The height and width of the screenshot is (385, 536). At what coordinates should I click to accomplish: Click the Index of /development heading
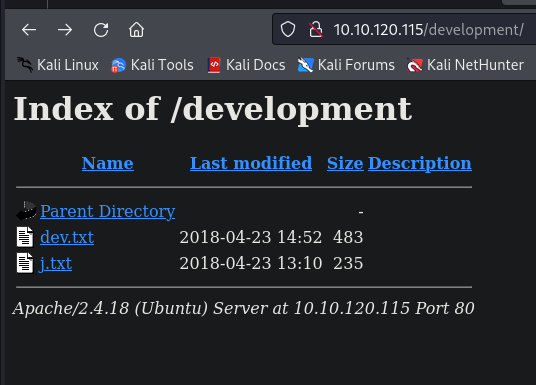pyautogui.click(x=213, y=109)
